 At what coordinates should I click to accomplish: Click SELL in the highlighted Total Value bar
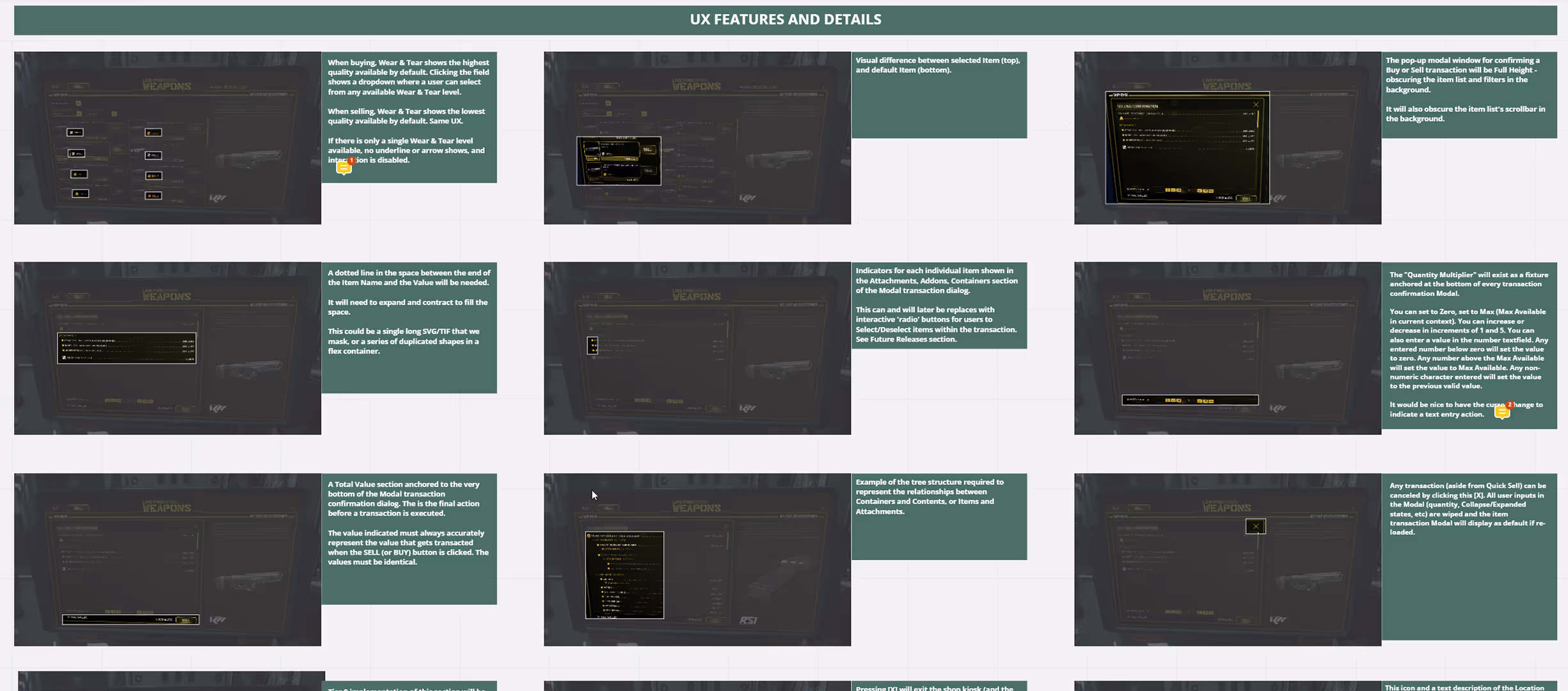[186, 620]
